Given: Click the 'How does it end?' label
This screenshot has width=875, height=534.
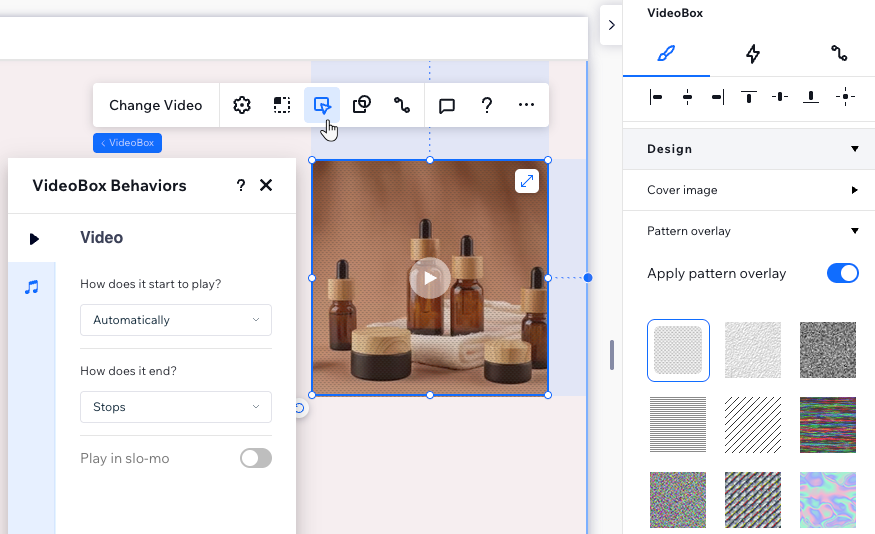Looking at the screenshot, I should click(128, 371).
